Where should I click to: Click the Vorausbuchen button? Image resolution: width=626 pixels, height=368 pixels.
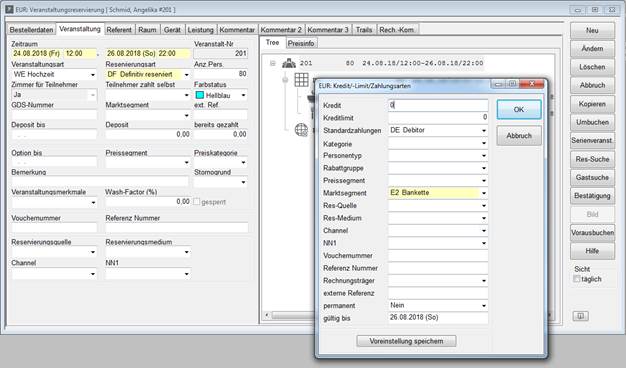(592, 232)
